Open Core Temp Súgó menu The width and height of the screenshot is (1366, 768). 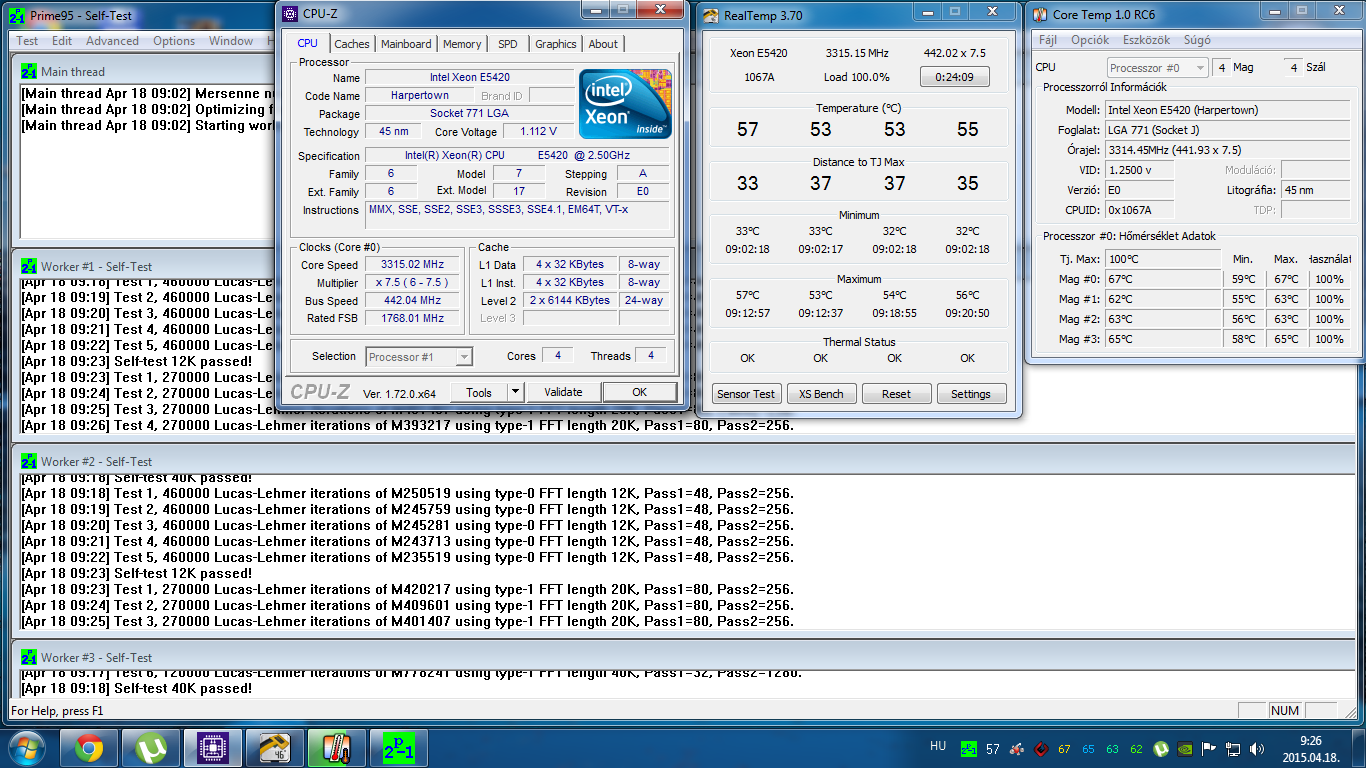(1197, 40)
